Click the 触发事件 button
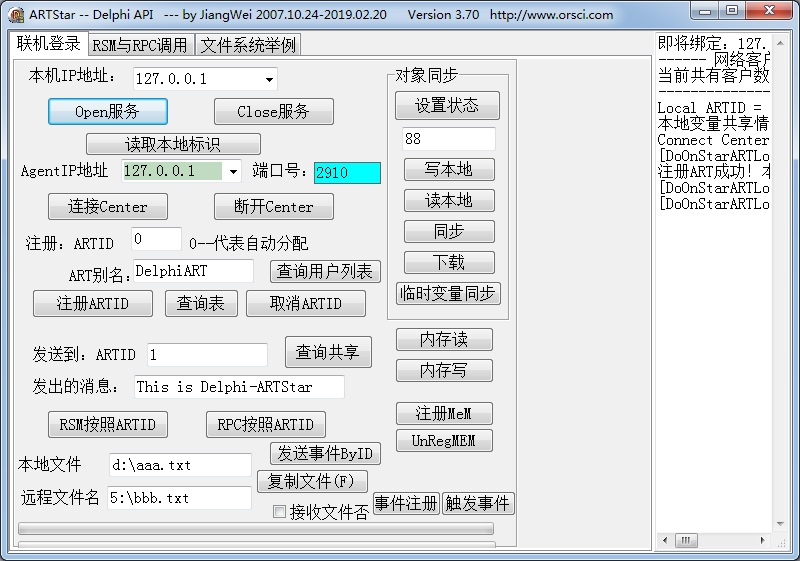 [x=478, y=503]
